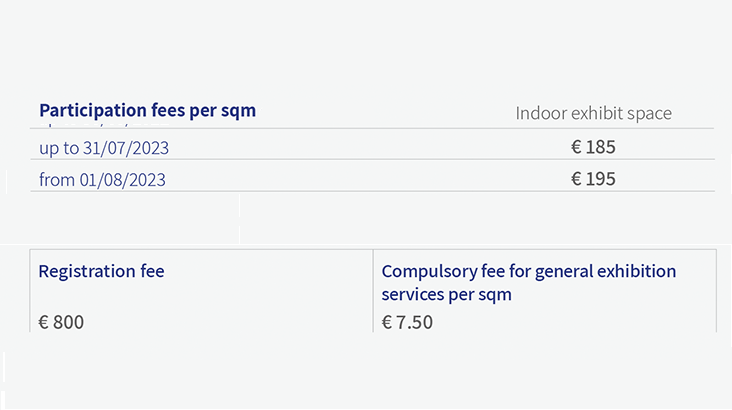Click the € 195 price value
Screen dimensions: 732x410
(593, 179)
